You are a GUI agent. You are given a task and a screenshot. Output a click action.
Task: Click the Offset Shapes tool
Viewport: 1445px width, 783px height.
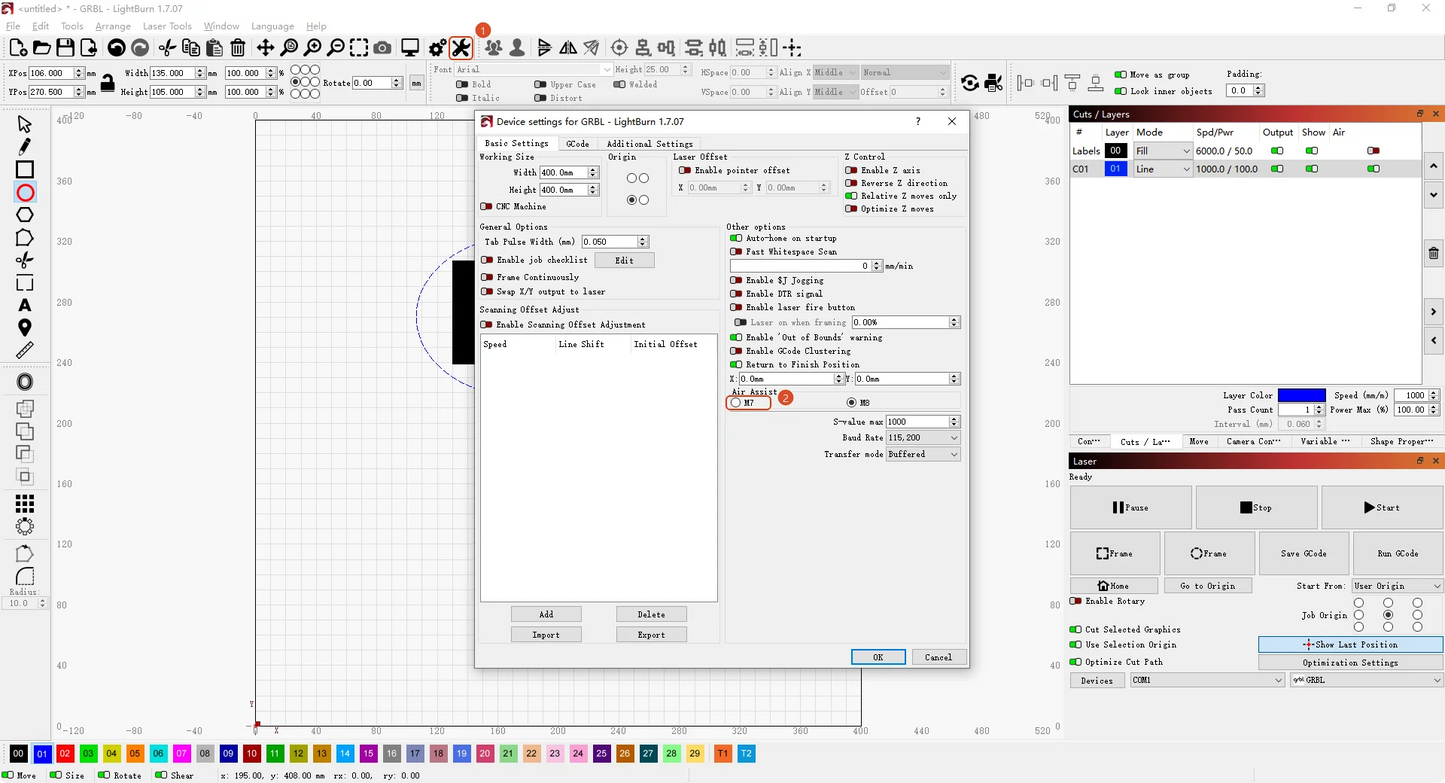click(25, 382)
